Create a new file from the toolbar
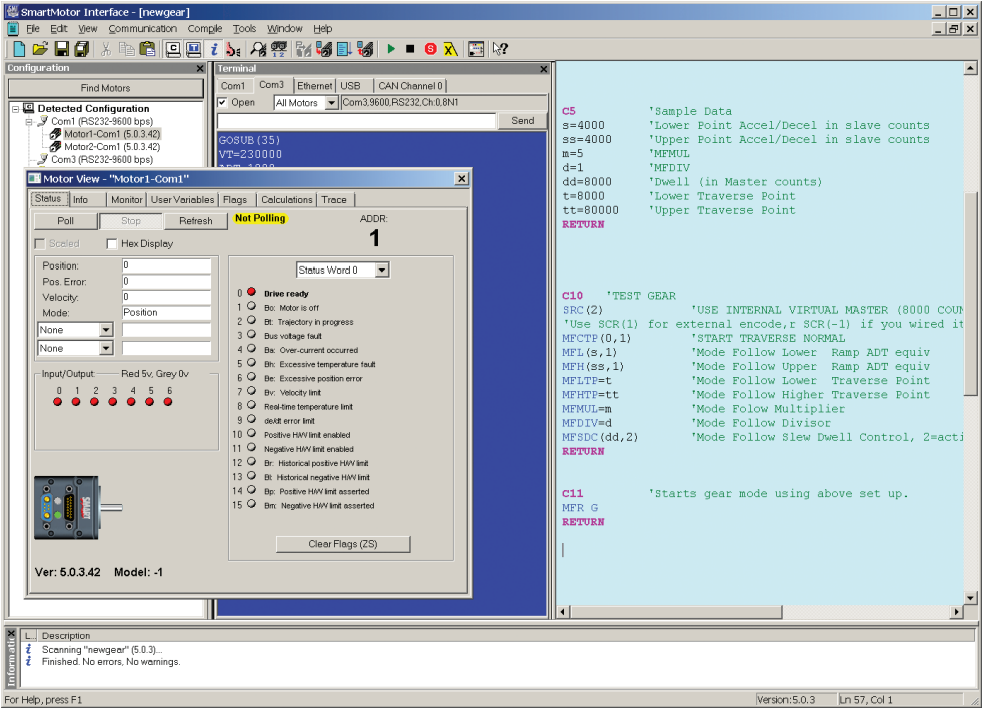The height and width of the screenshot is (709, 982). [x=19, y=49]
